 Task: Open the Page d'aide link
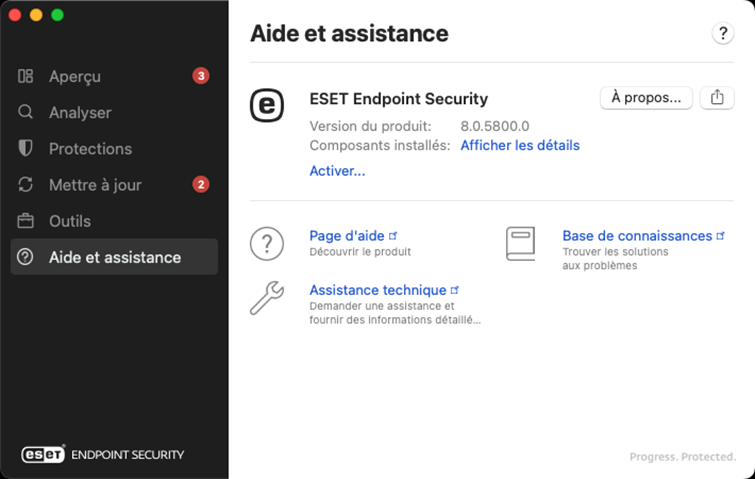[x=347, y=236]
